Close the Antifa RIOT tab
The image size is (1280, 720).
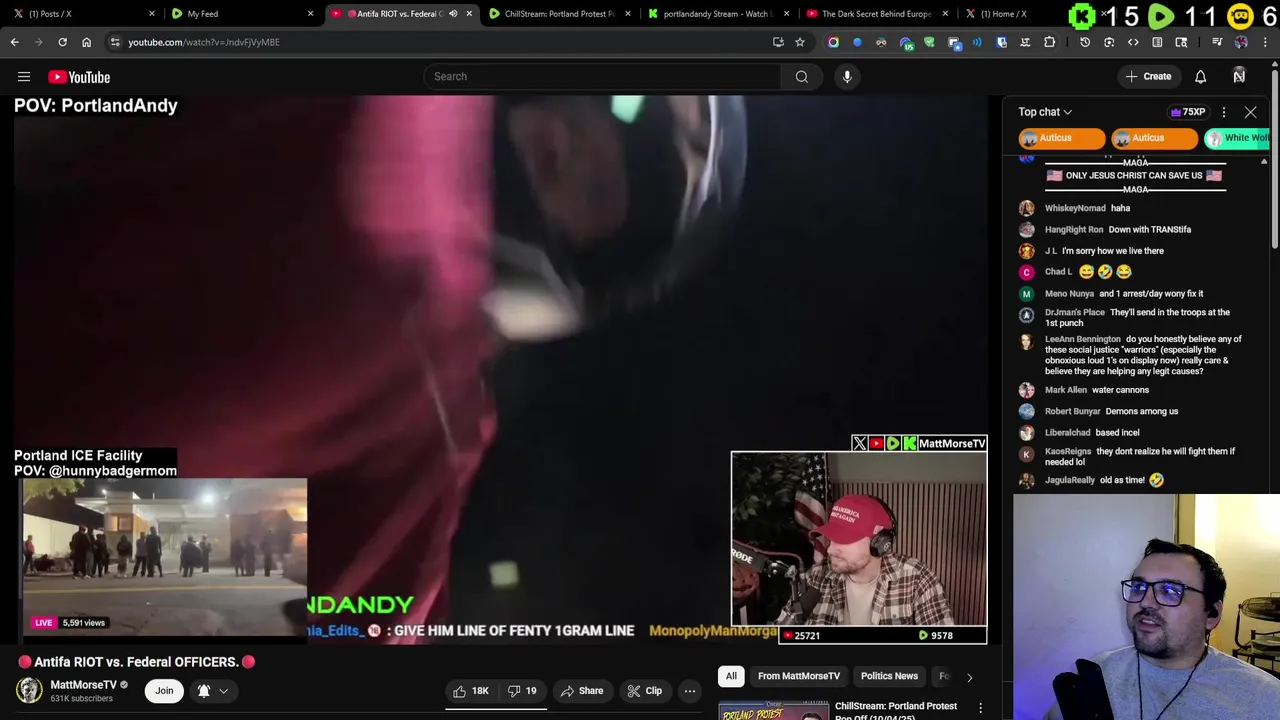tap(469, 14)
